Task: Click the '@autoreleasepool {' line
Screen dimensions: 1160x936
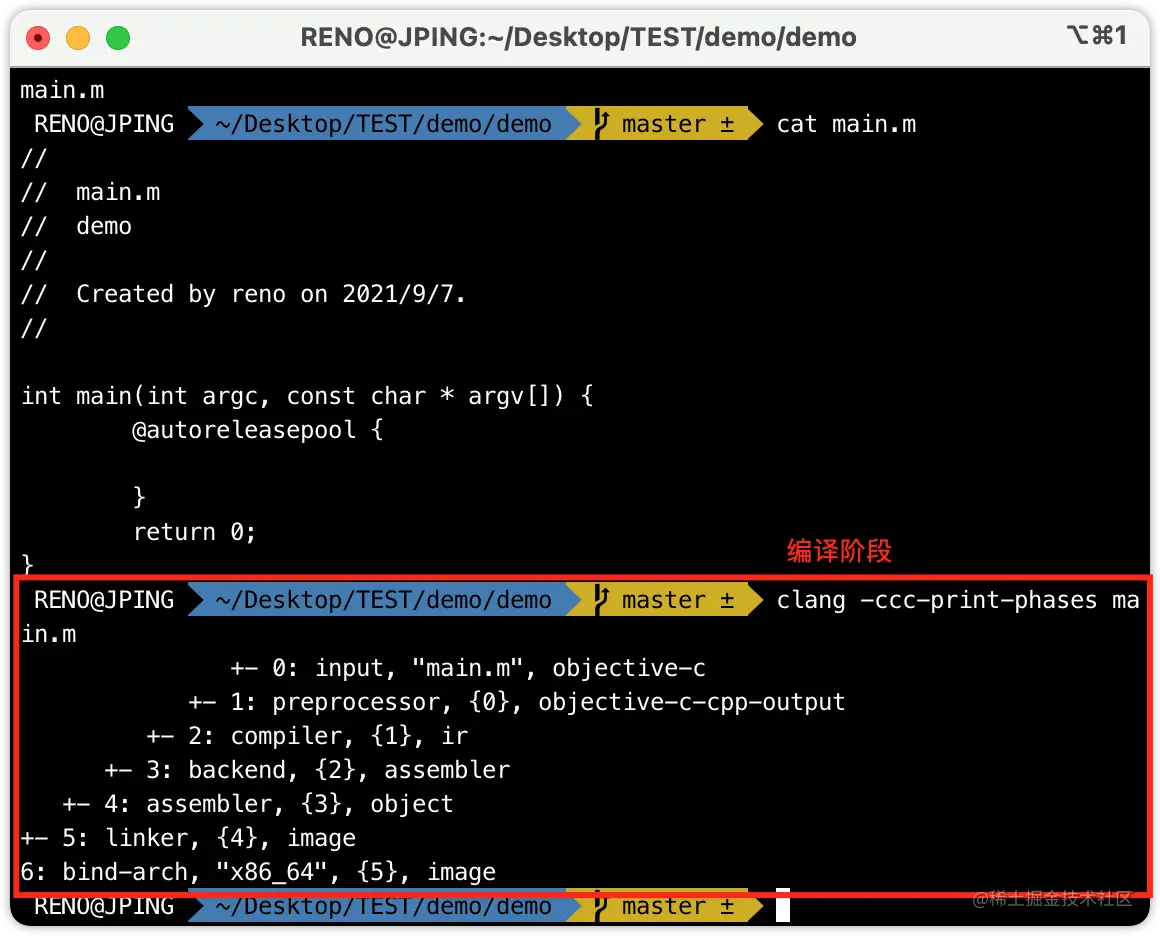Action: pyautogui.click(x=257, y=430)
